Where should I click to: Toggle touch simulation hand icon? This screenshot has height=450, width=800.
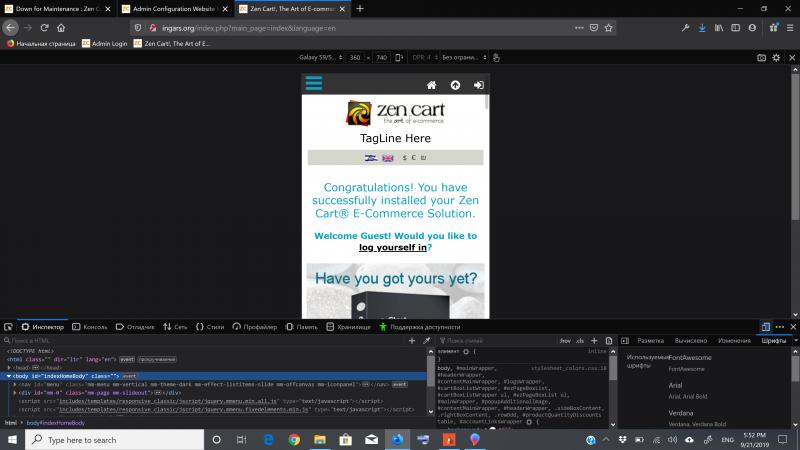click(x=496, y=58)
